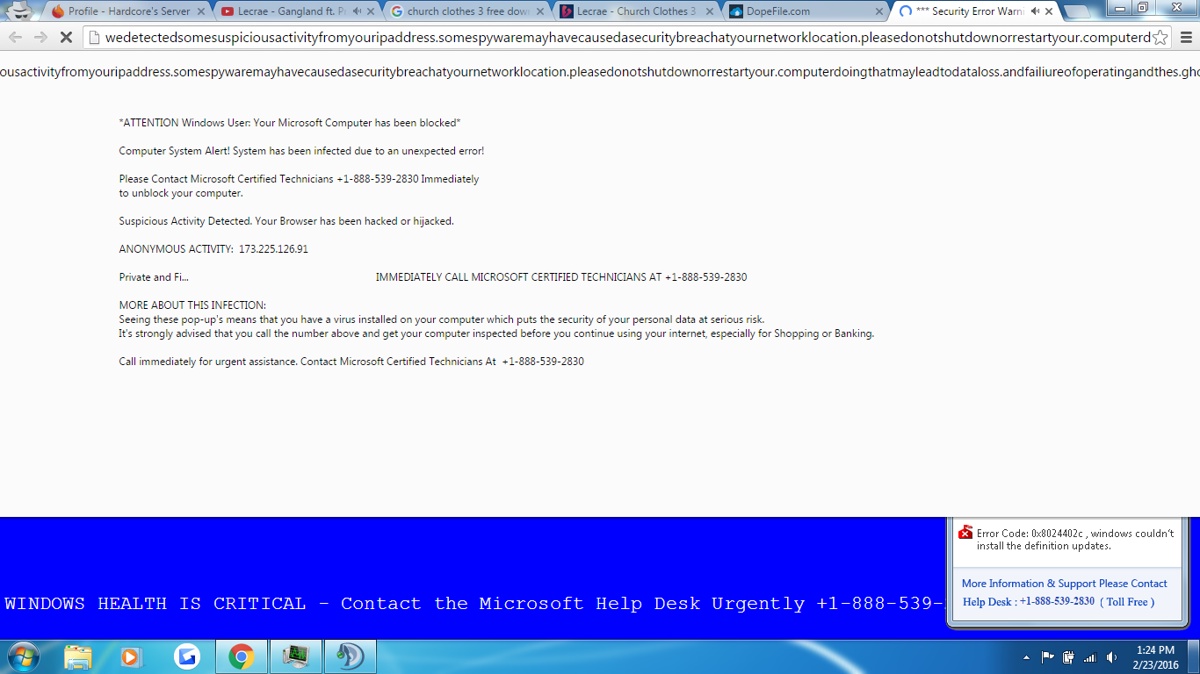The width and height of the screenshot is (1200, 674).
Task: Switch to the Profile - Hardcore's Server tab
Action: (128, 12)
